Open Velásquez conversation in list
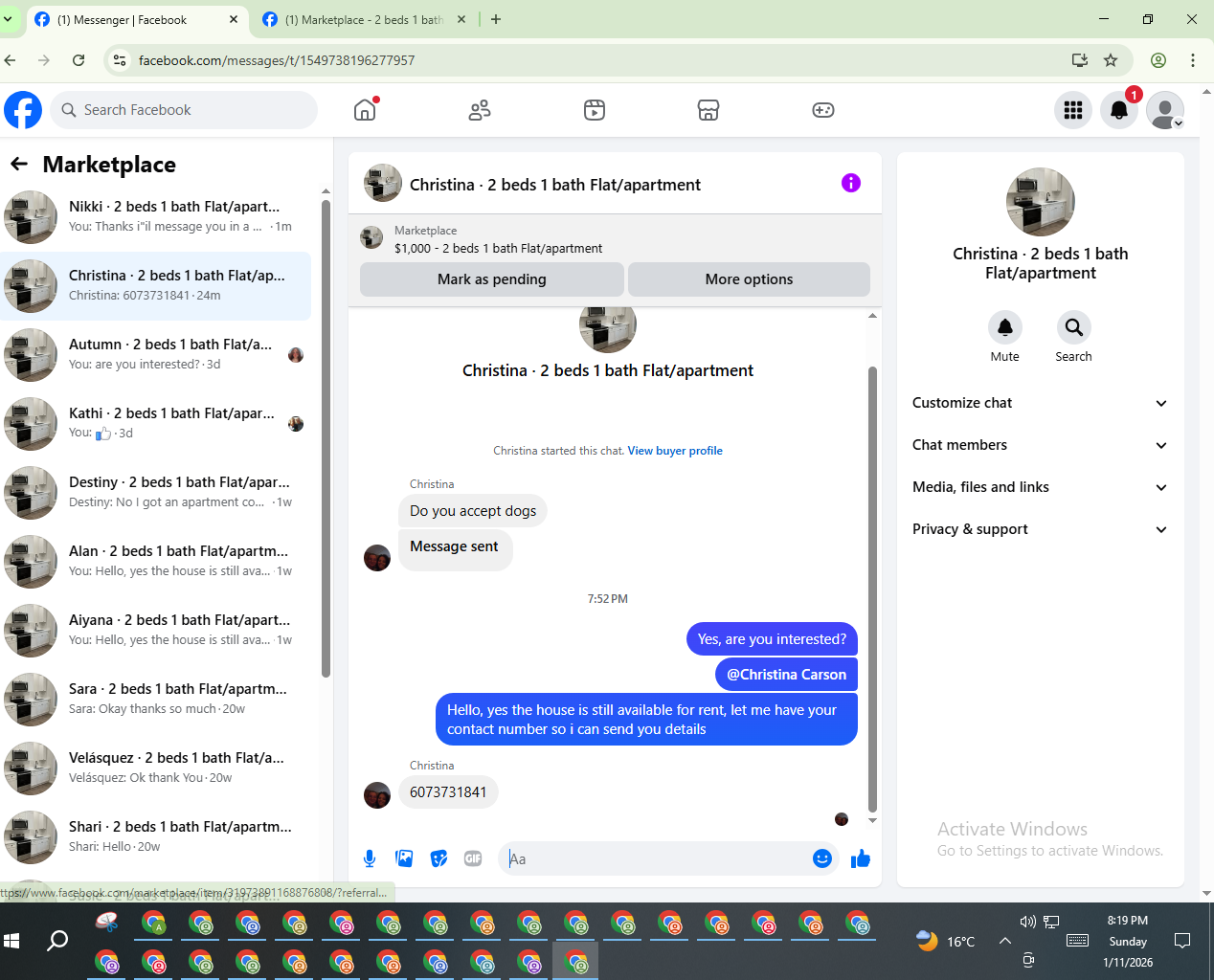The width and height of the screenshot is (1214, 980). pyautogui.click(x=156, y=768)
